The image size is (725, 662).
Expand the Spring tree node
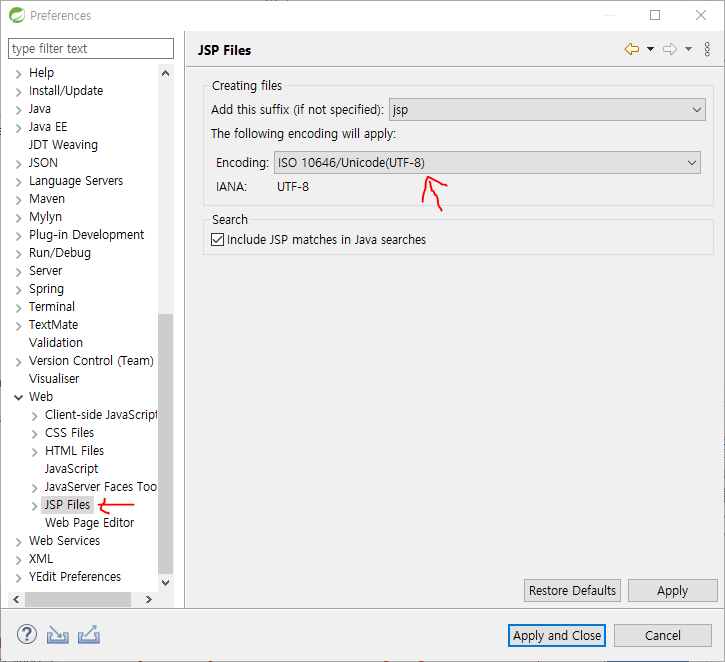[18, 290]
